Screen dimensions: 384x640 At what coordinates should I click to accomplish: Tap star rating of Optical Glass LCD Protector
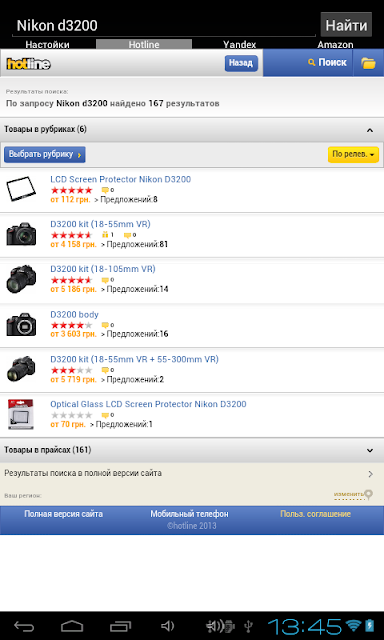tap(71, 415)
